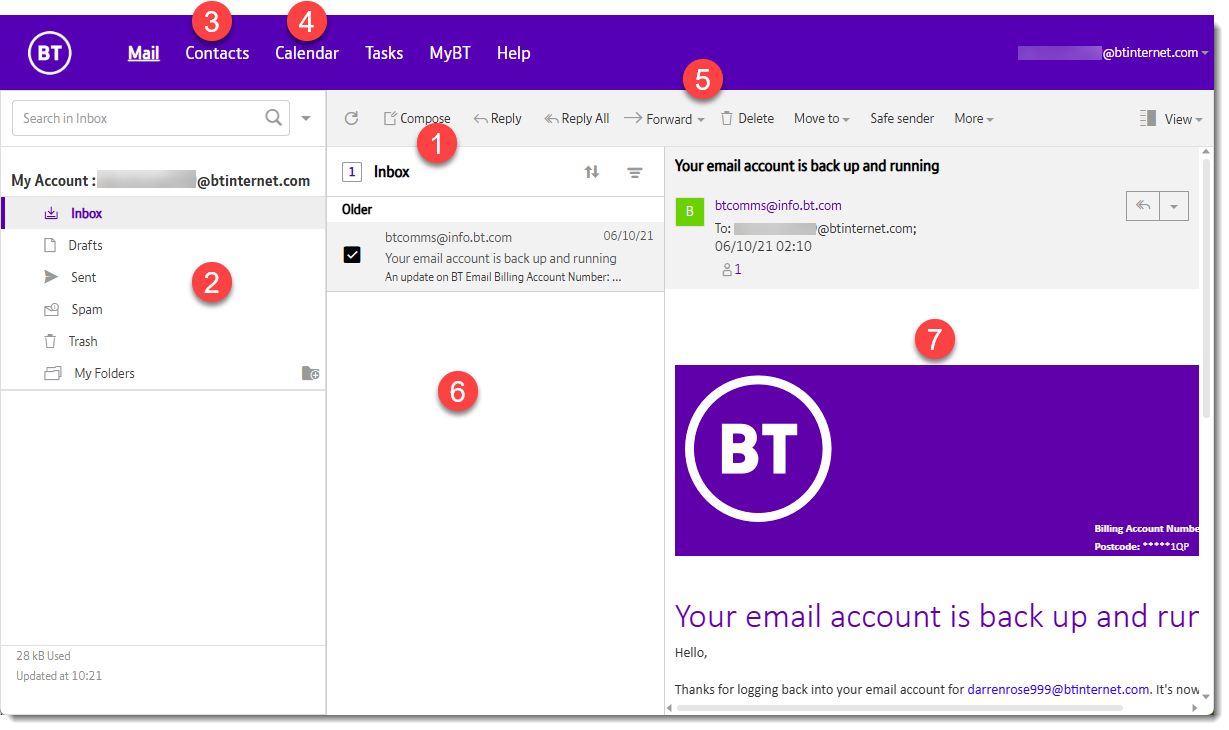Click the Drafts page icon
The height and width of the screenshot is (730, 1229).
tap(50, 245)
